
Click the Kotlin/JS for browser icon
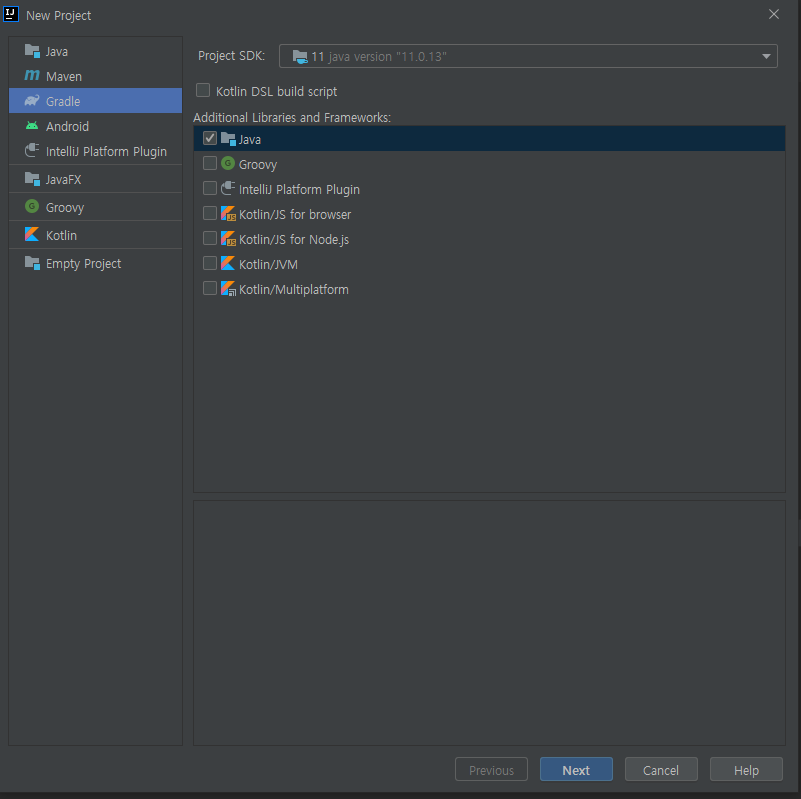click(x=228, y=214)
